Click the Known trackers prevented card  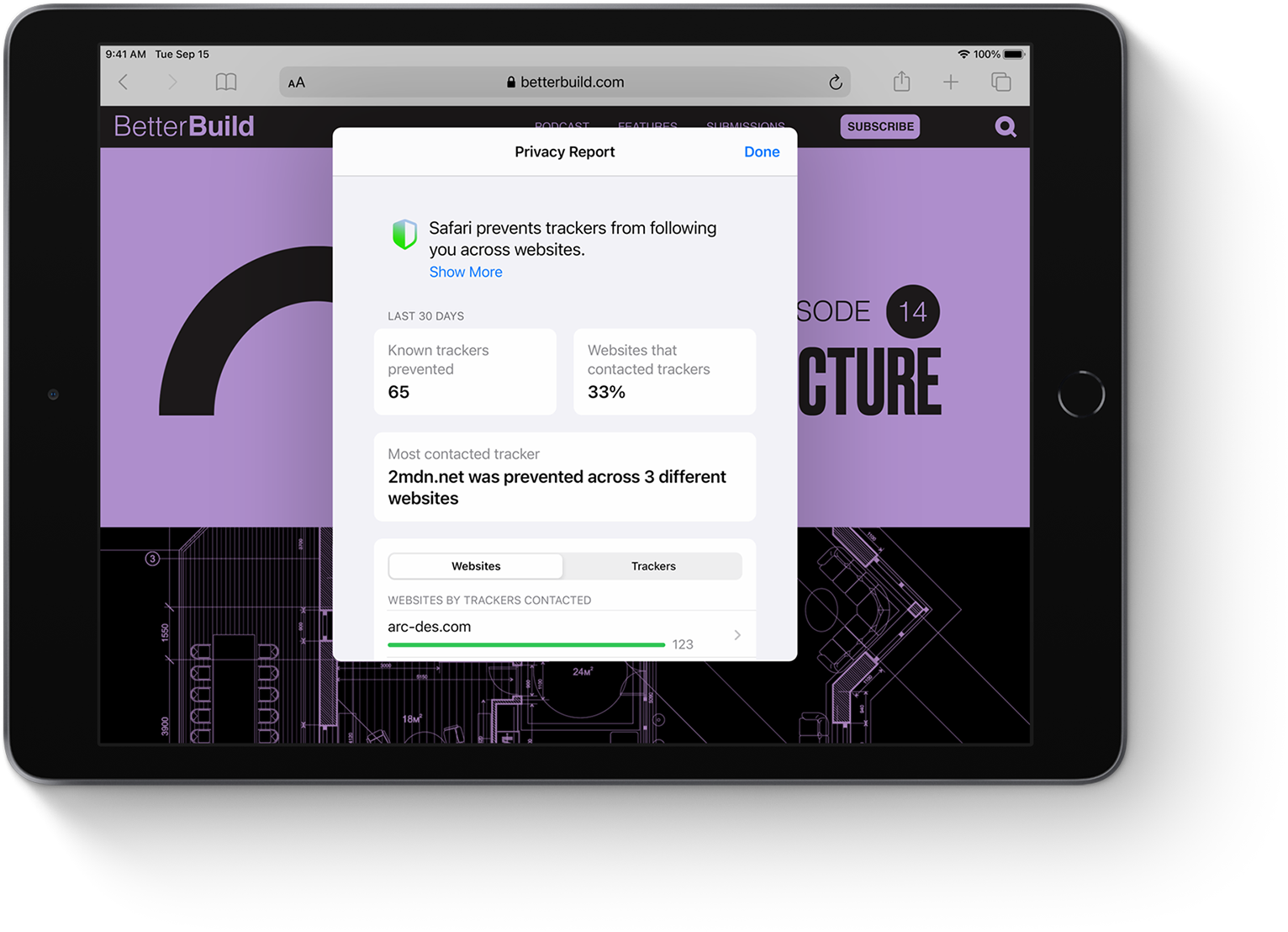(x=465, y=372)
